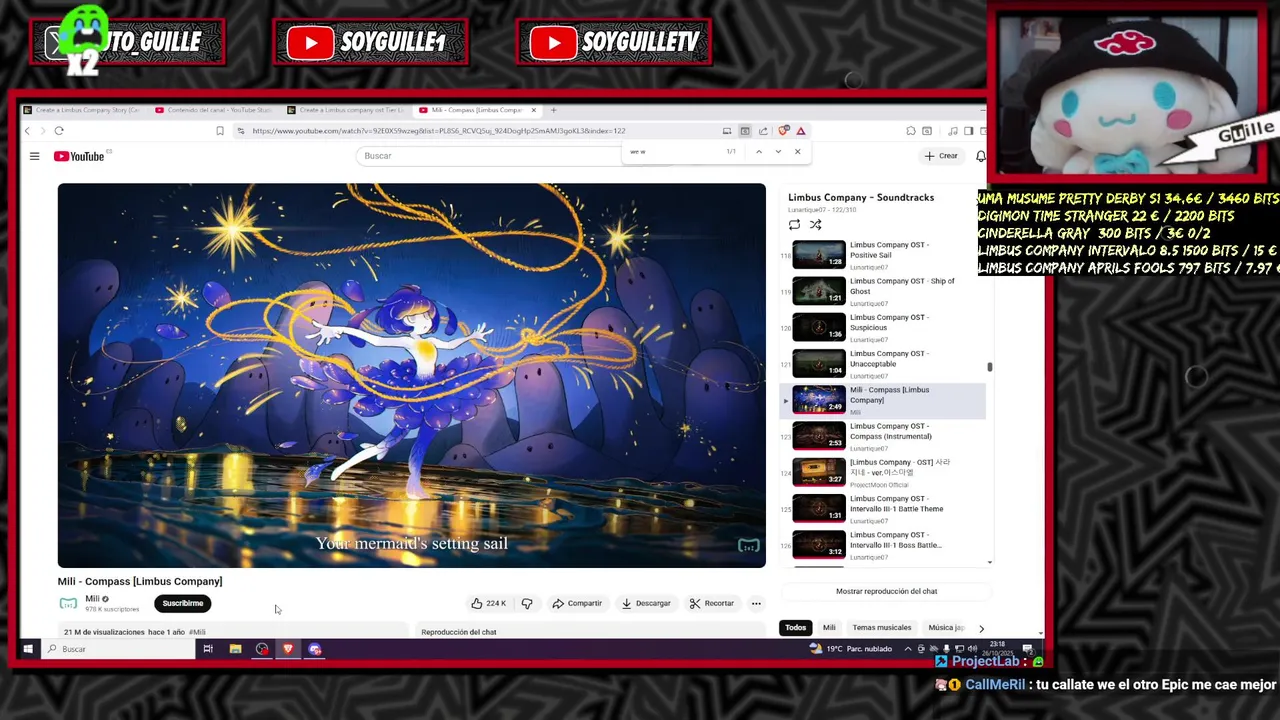Screen dimensions: 1280x720
Task: Toggle loop for the Limbus Company playlist
Action: click(794, 225)
